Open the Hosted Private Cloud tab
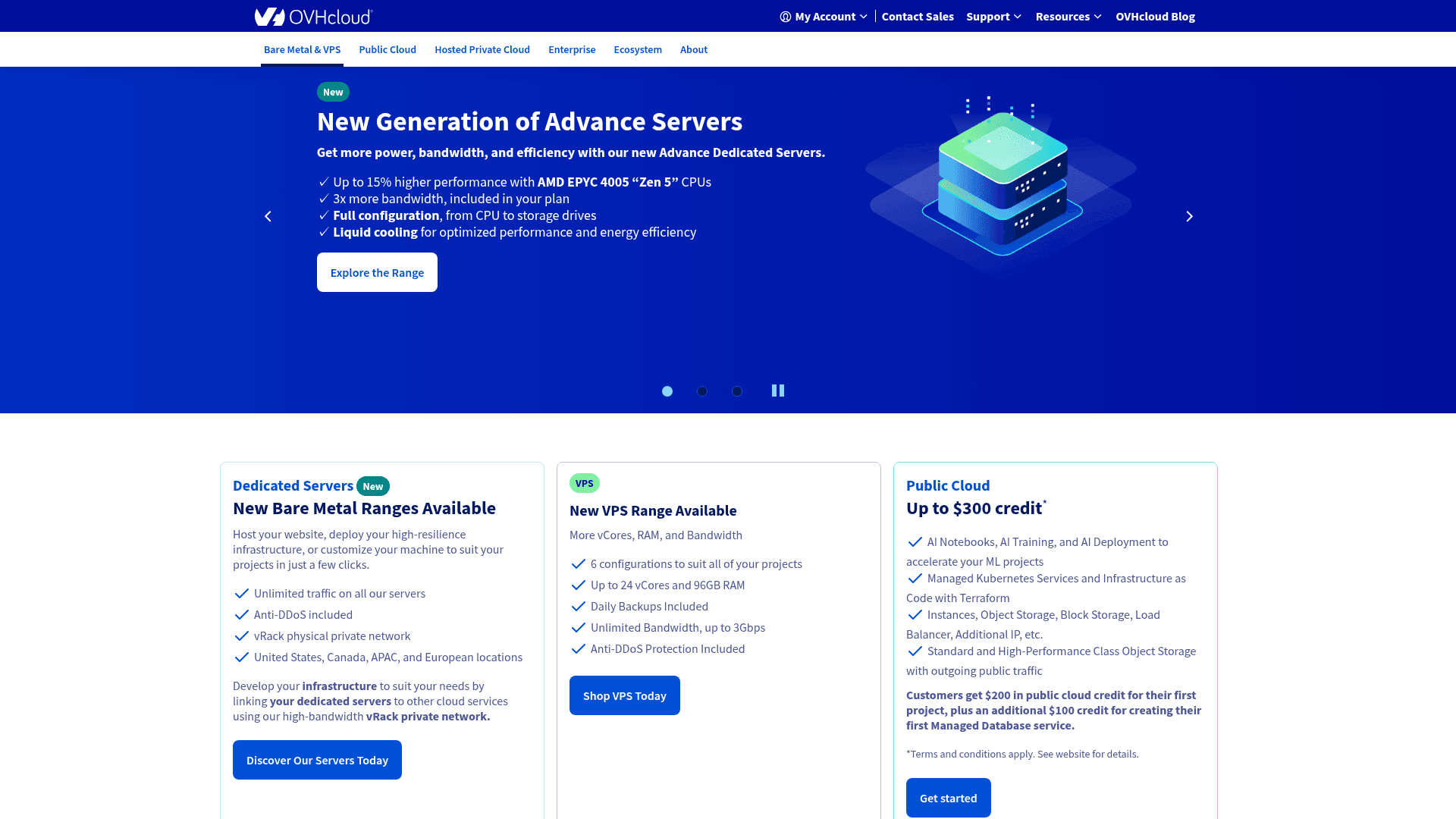The width and height of the screenshot is (1456, 819). tap(482, 49)
